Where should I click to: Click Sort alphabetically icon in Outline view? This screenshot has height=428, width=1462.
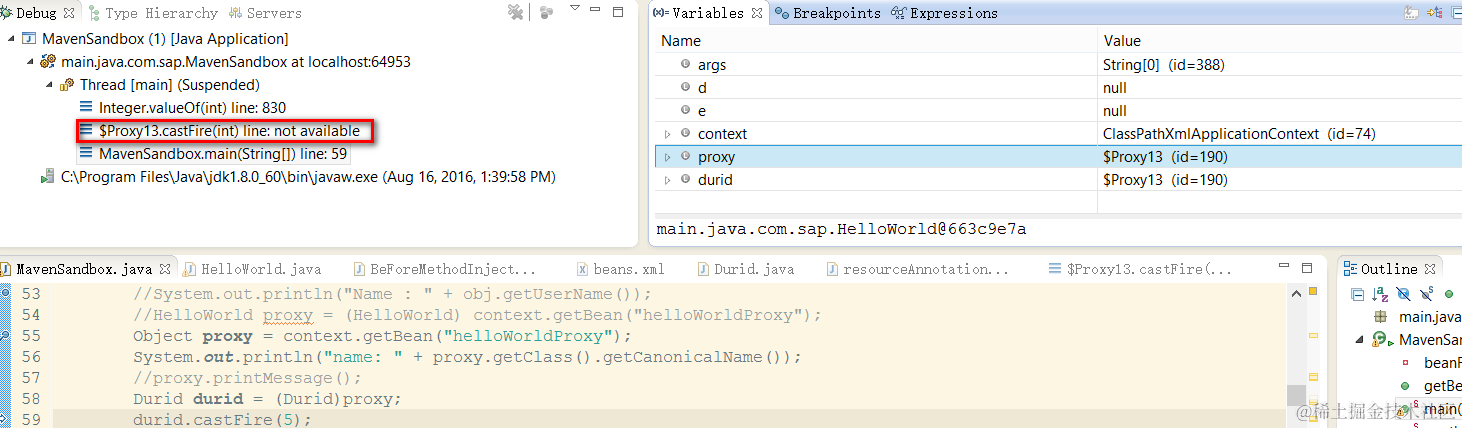coord(1380,294)
